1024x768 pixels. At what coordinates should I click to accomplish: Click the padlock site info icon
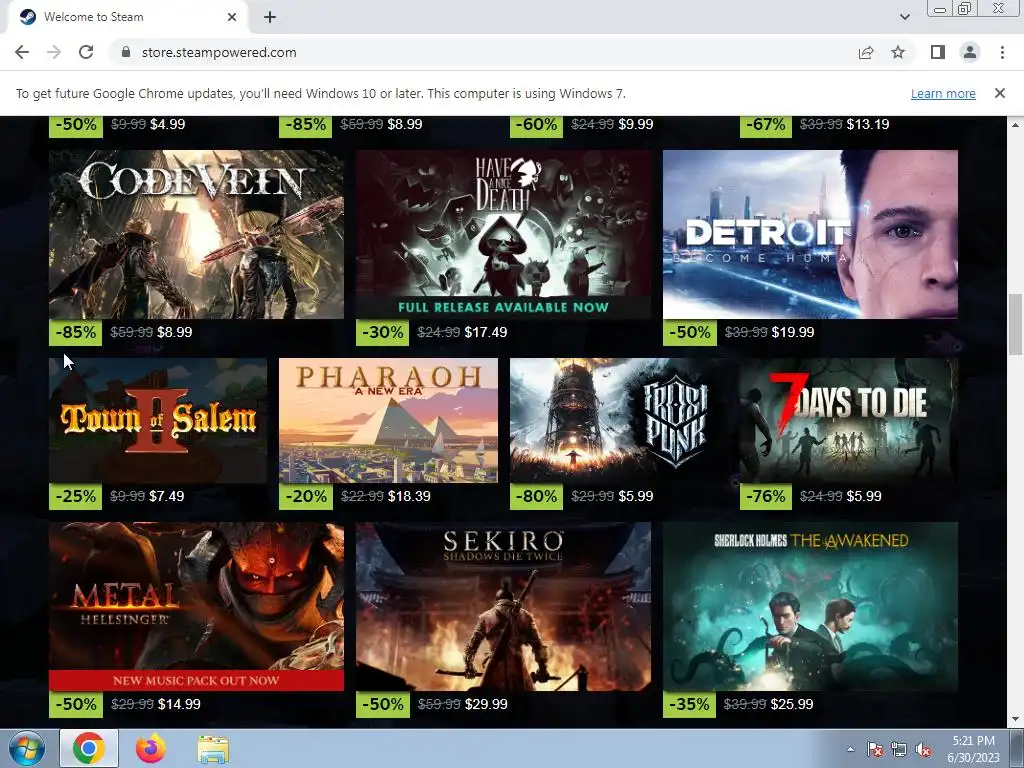click(x=126, y=52)
